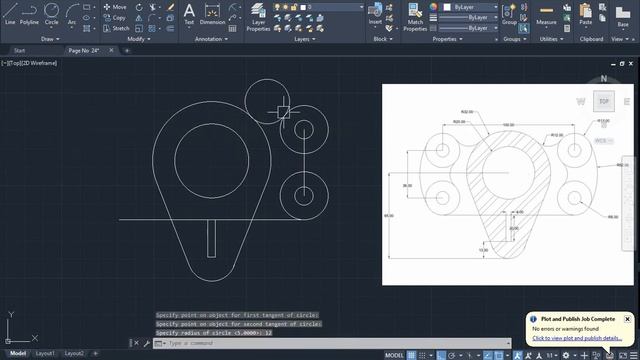Click the Erase pencil icon
The image size is (640, 360).
pyautogui.click(x=171, y=7)
